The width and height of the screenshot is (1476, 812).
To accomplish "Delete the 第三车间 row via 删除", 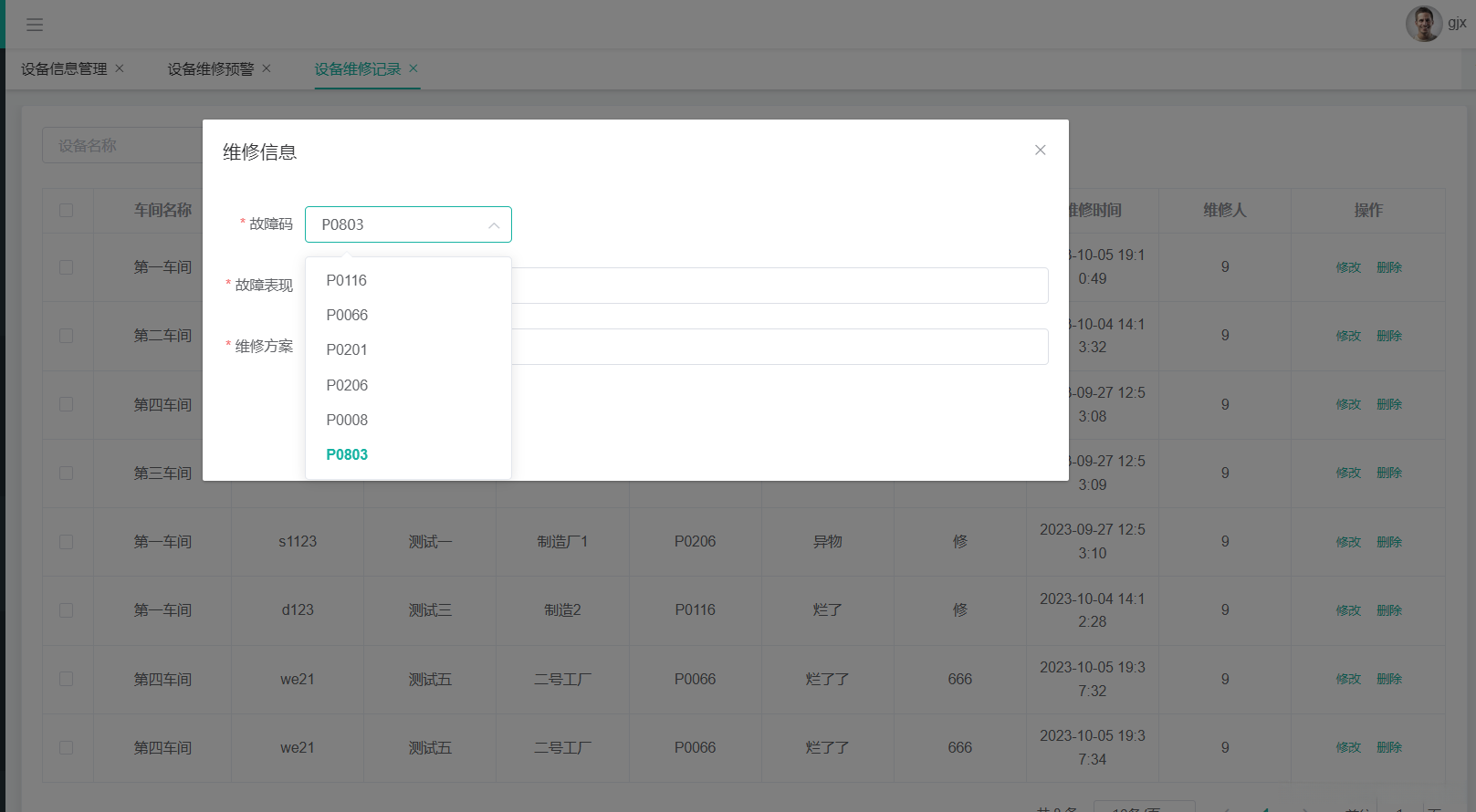I will point(1389,473).
